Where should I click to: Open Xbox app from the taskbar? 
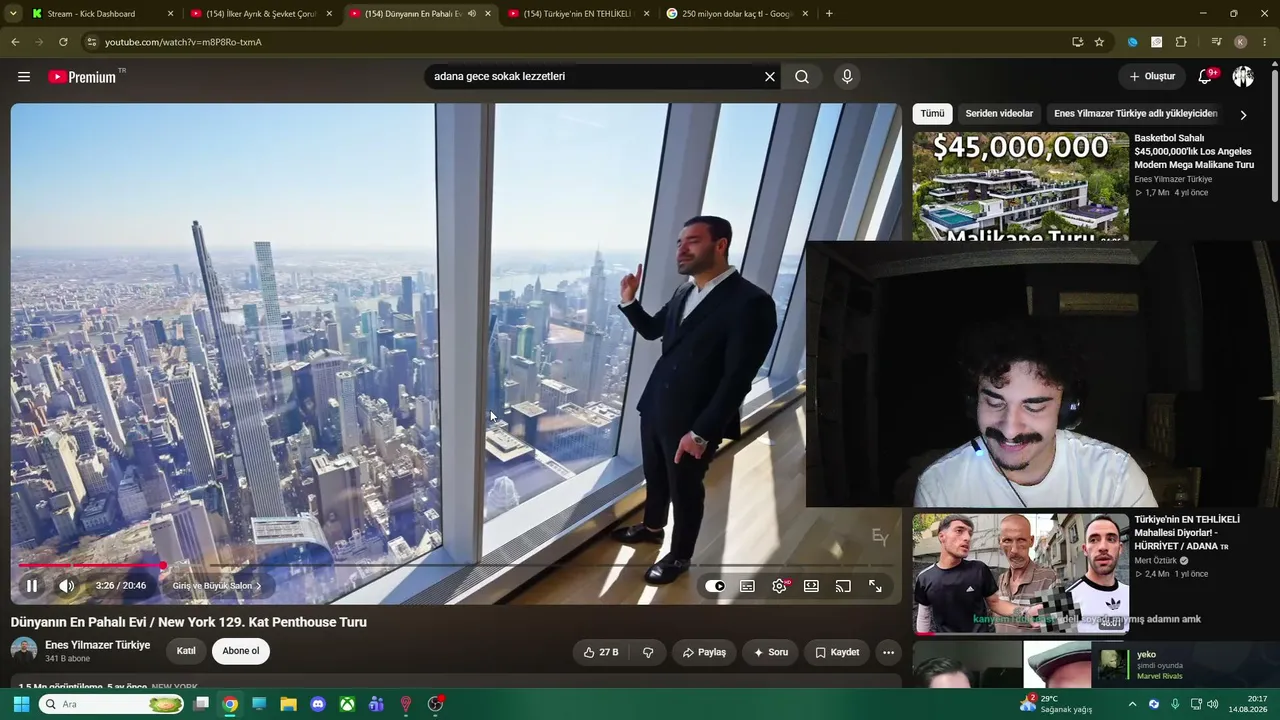(347, 704)
